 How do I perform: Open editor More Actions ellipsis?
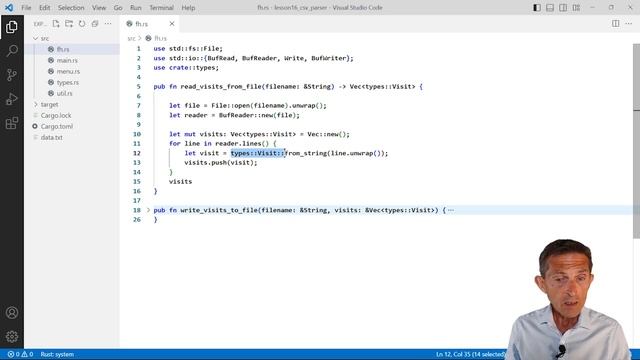629,24
